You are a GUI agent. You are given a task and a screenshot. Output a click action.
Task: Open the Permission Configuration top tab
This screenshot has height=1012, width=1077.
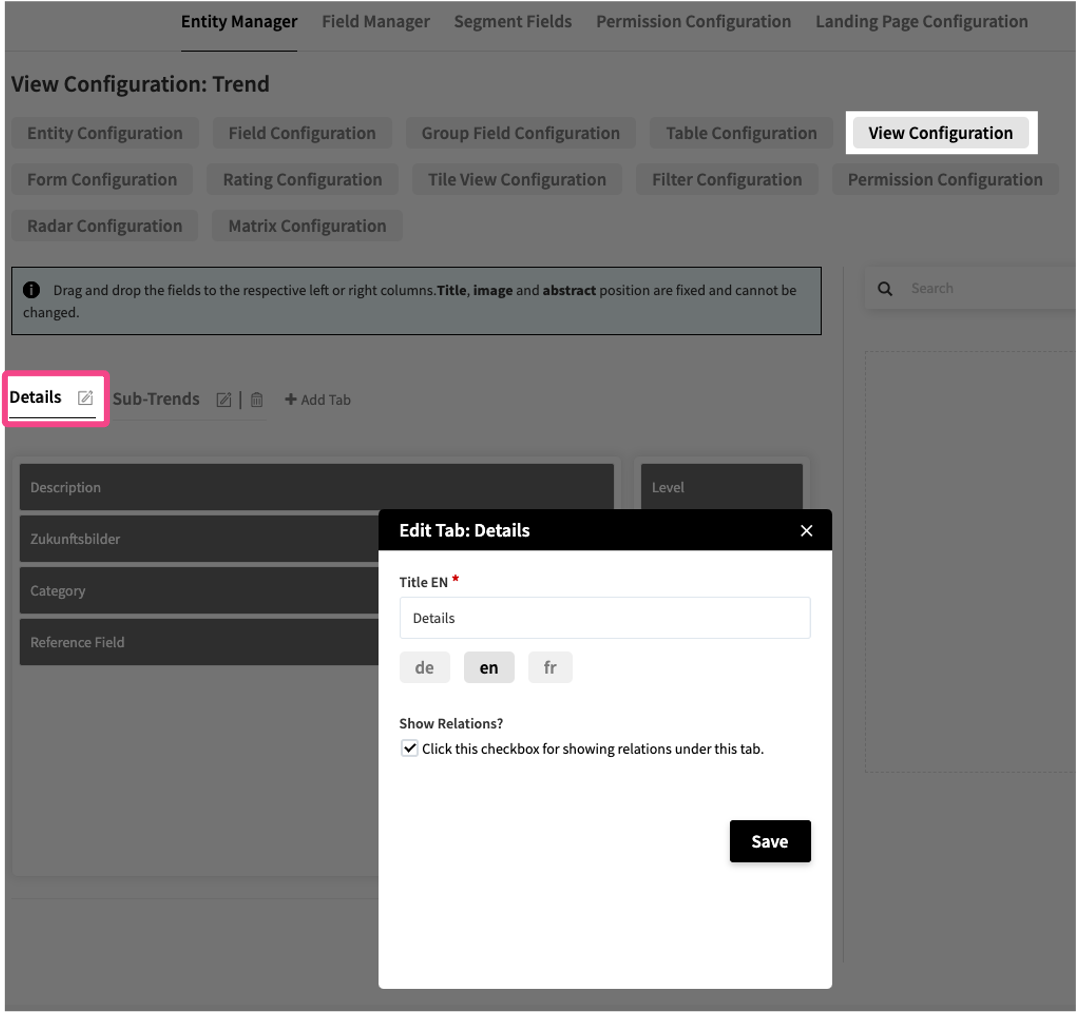(693, 22)
